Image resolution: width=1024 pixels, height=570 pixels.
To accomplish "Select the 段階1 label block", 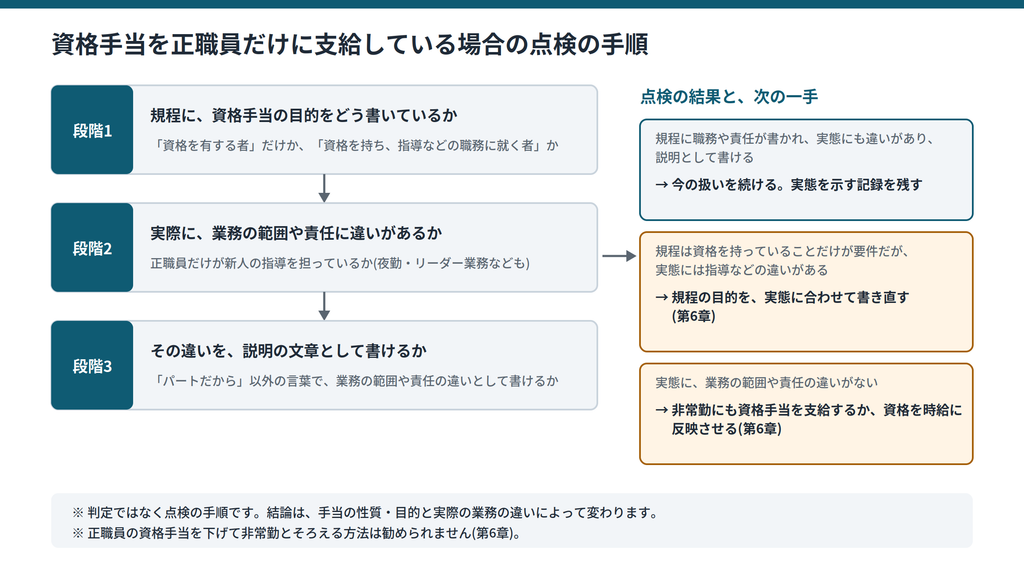I will coord(92,130).
